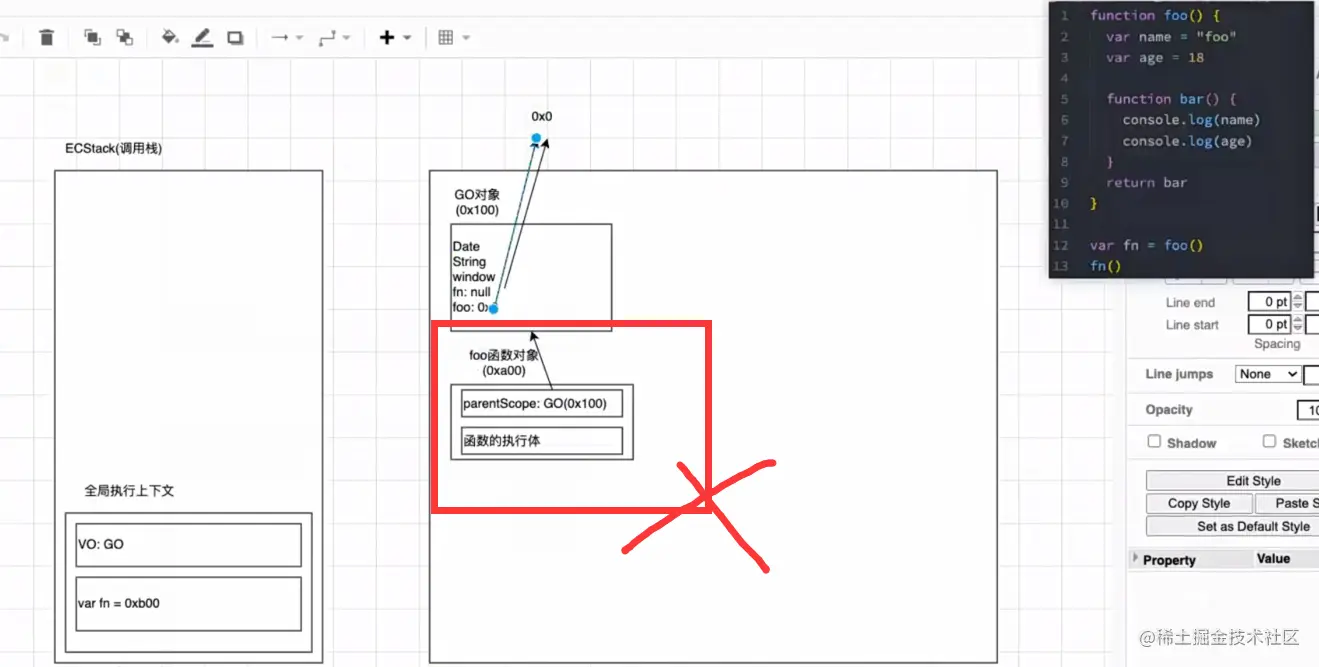Screen dimensions: 1319x667
Task: Open the Fill Color bucket tool
Action: click(170, 38)
